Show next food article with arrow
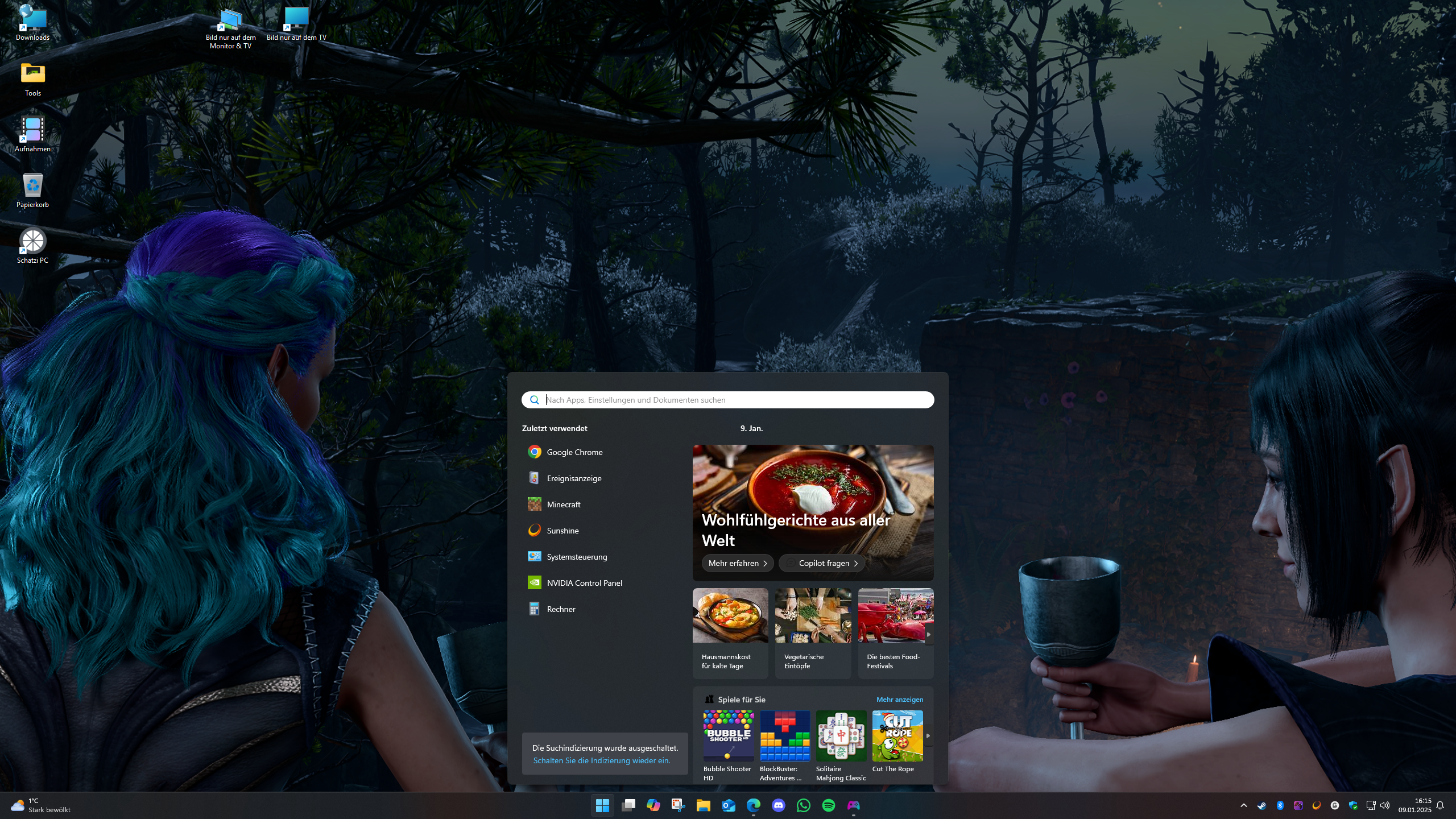Image resolution: width=1456 pixels, height=819 pixels. [928, 634]
